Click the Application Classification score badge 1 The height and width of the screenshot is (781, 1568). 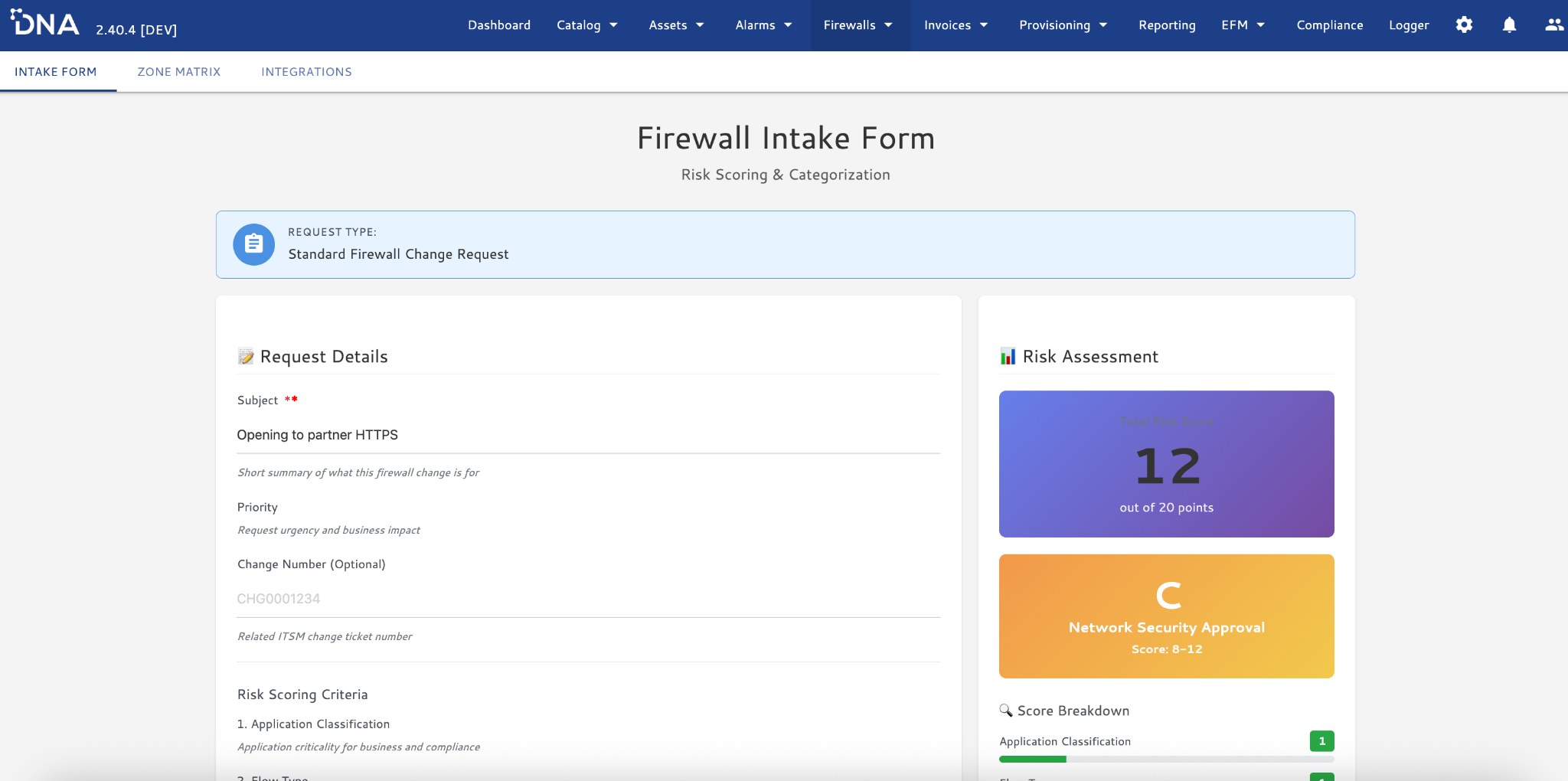click(1321, 741)
